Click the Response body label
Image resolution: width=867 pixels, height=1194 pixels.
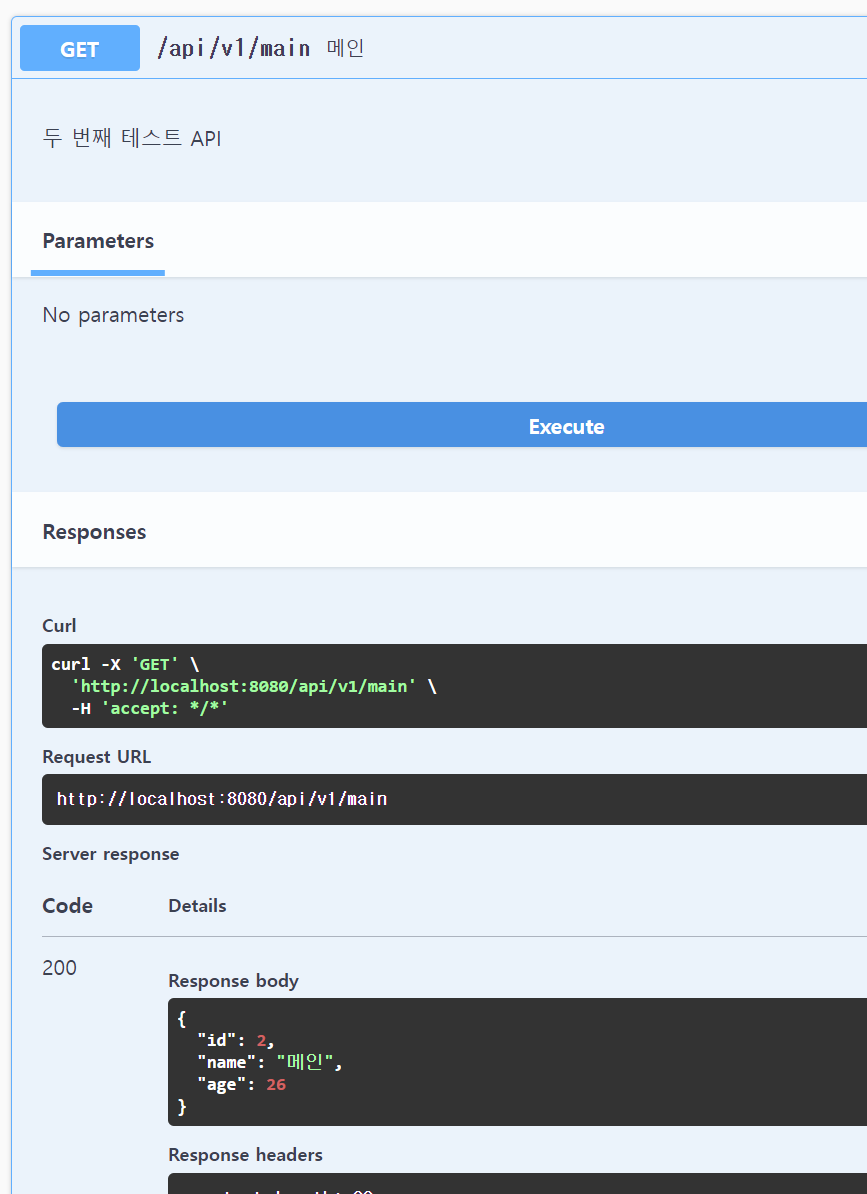pyautogui.click(x=234, y=981)
